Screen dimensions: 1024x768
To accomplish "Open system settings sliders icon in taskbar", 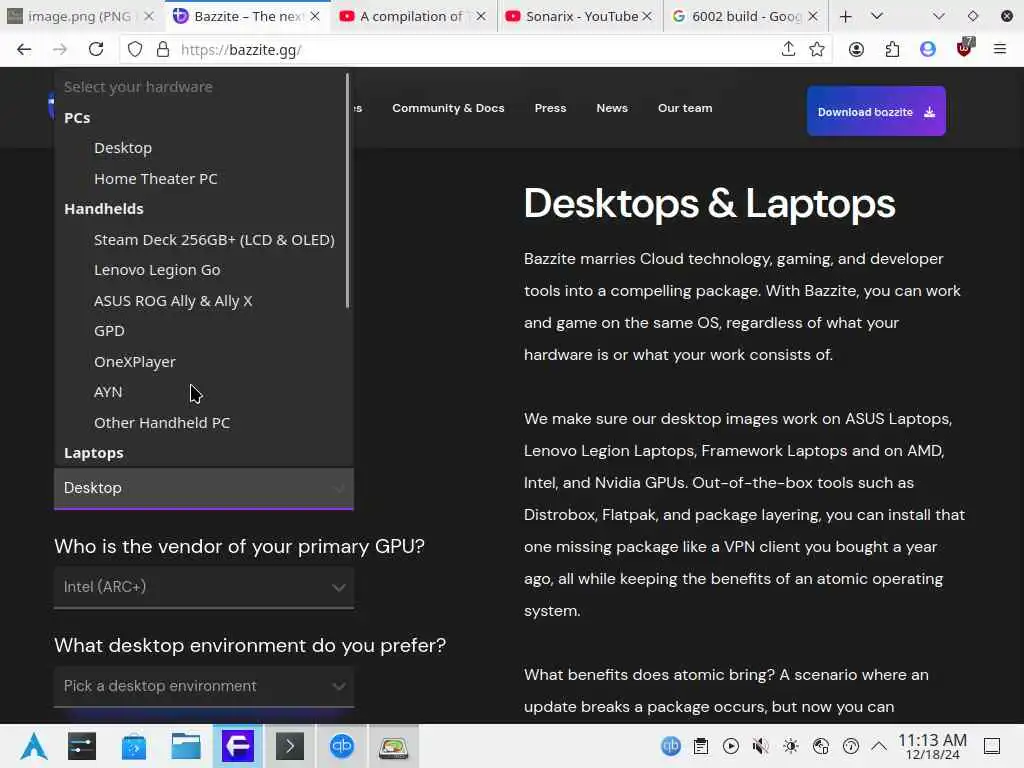I will pos(82,746).
